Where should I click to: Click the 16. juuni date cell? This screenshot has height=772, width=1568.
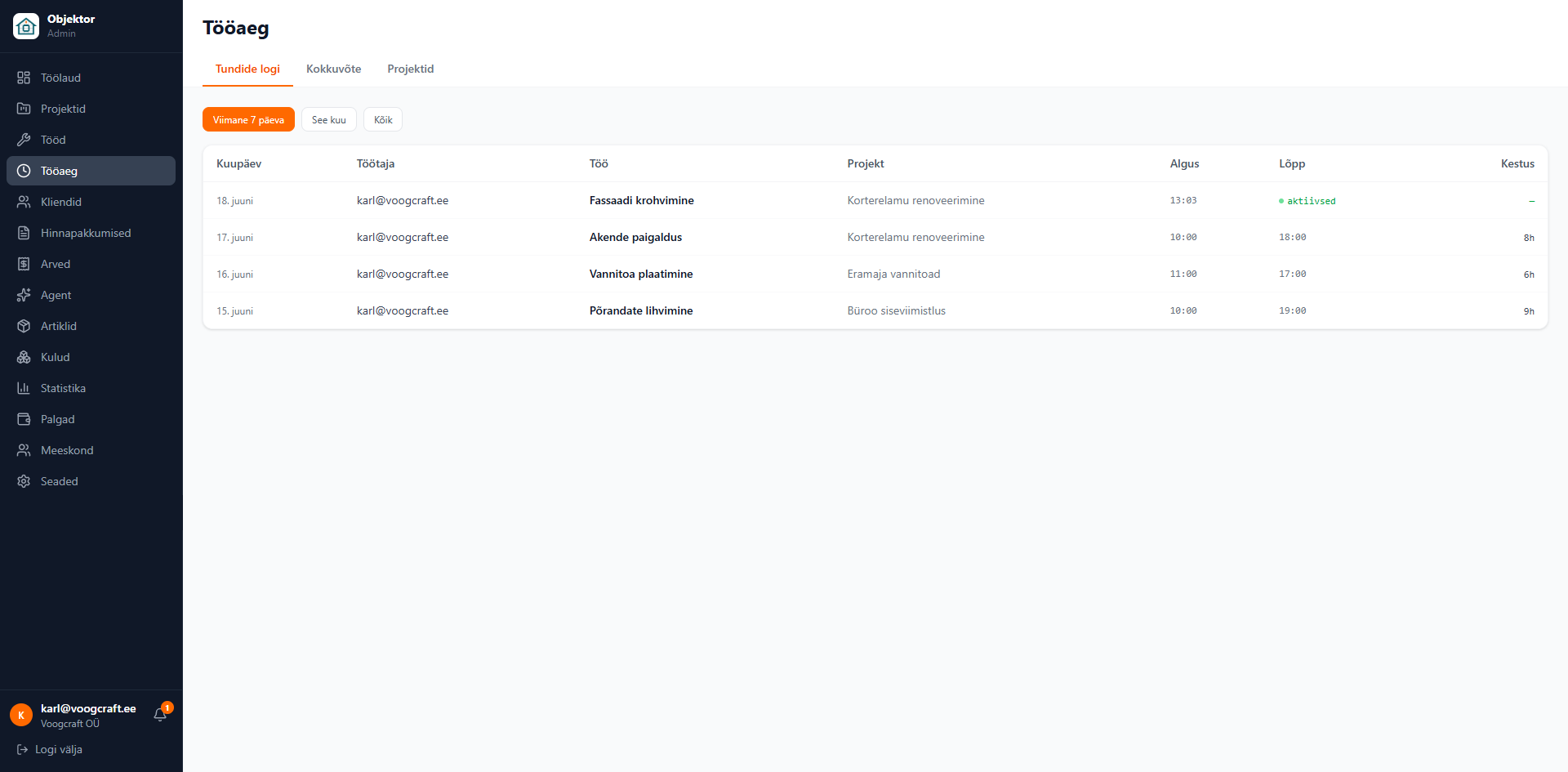(234, 274)
